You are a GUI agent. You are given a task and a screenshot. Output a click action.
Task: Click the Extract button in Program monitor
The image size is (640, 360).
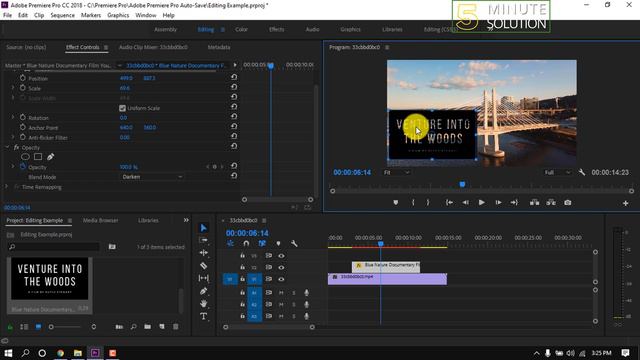tap(551, 202)
